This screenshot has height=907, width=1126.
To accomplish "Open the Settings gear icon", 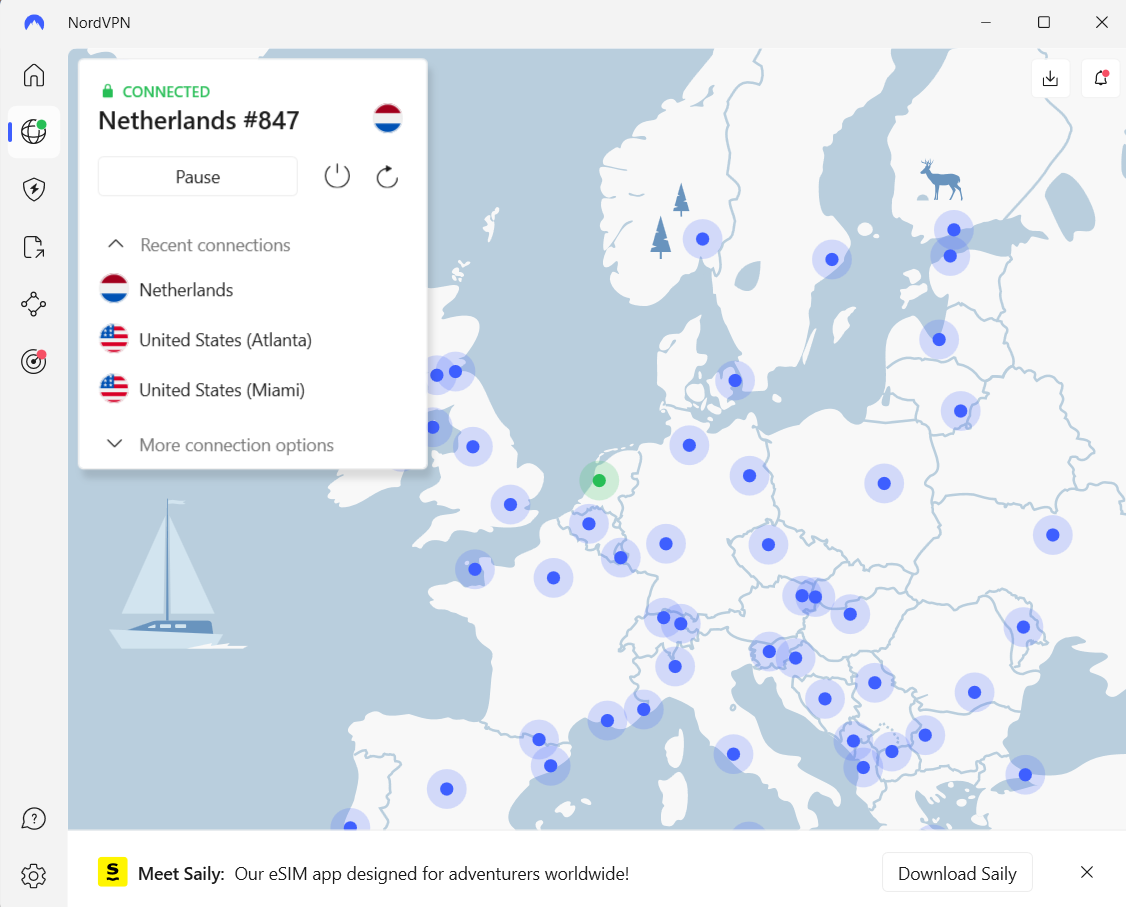I will point(34,876).
